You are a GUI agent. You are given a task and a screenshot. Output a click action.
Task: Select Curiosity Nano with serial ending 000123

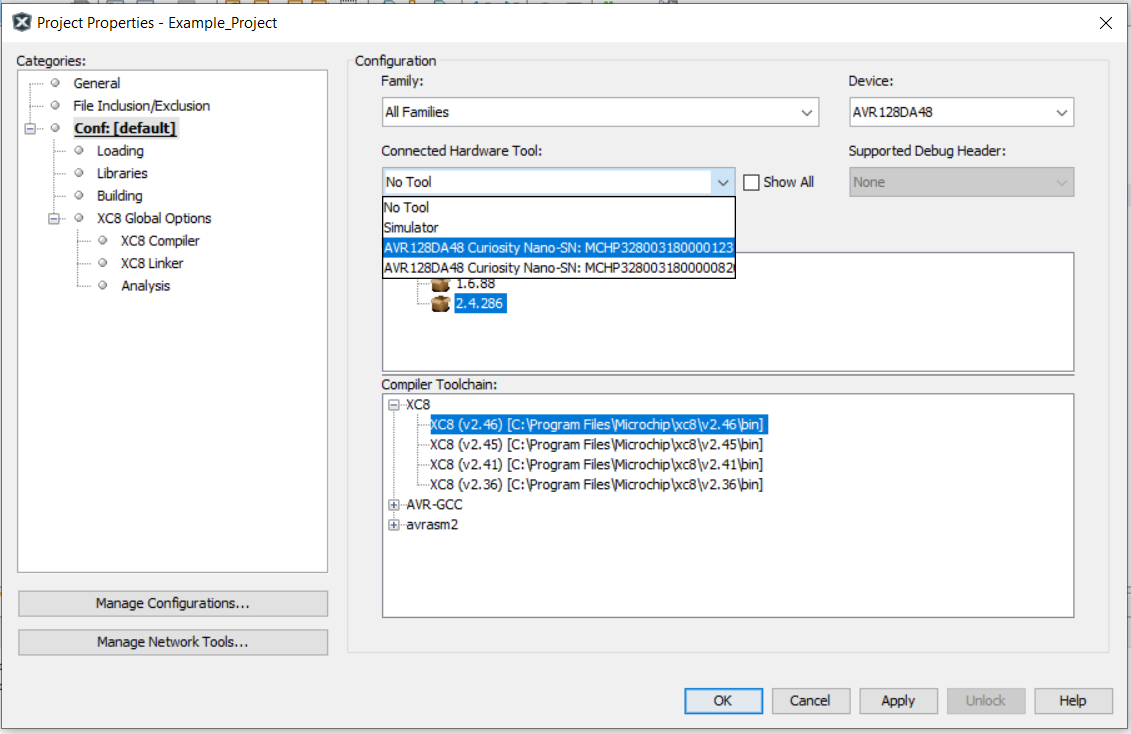558,248
